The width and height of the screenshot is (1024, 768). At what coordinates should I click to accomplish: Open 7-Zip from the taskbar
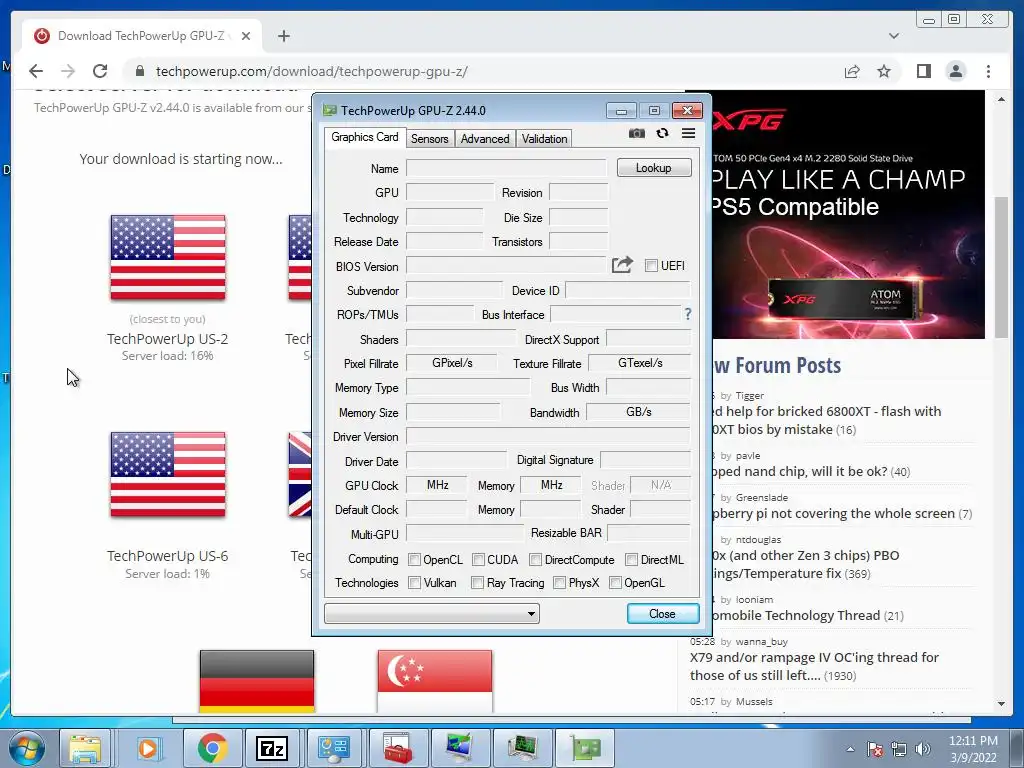pyautogui.click(x=272, y=748)
